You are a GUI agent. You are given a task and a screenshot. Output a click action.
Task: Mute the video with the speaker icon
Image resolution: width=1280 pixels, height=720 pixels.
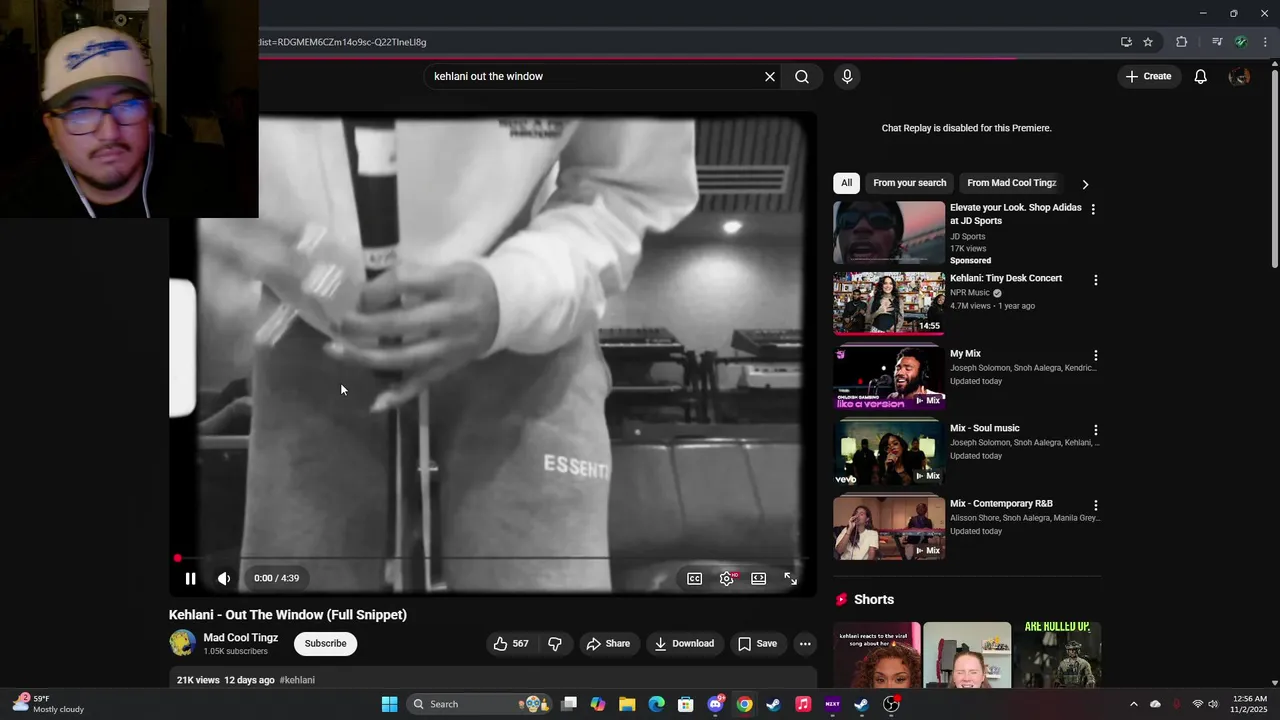224,578
